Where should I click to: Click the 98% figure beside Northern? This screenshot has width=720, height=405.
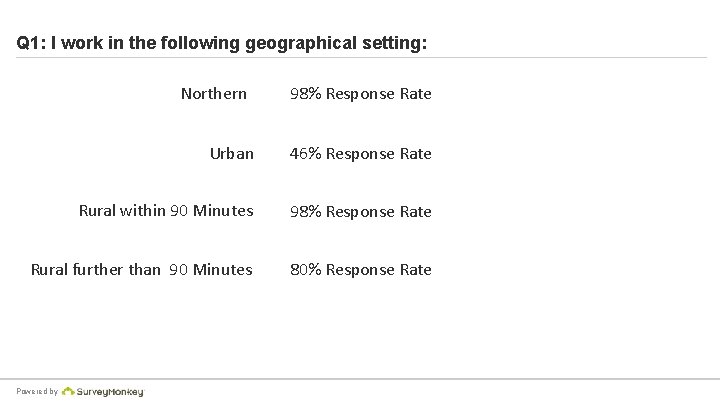(305, 94)
